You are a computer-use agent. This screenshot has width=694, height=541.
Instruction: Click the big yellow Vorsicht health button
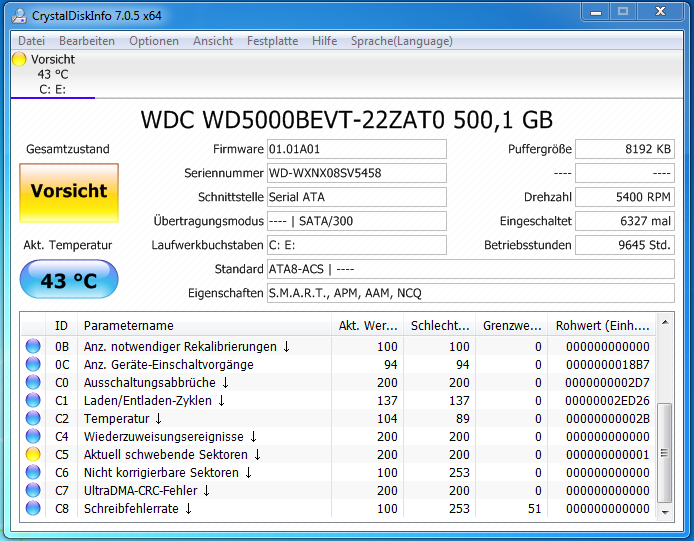point(69,193)
